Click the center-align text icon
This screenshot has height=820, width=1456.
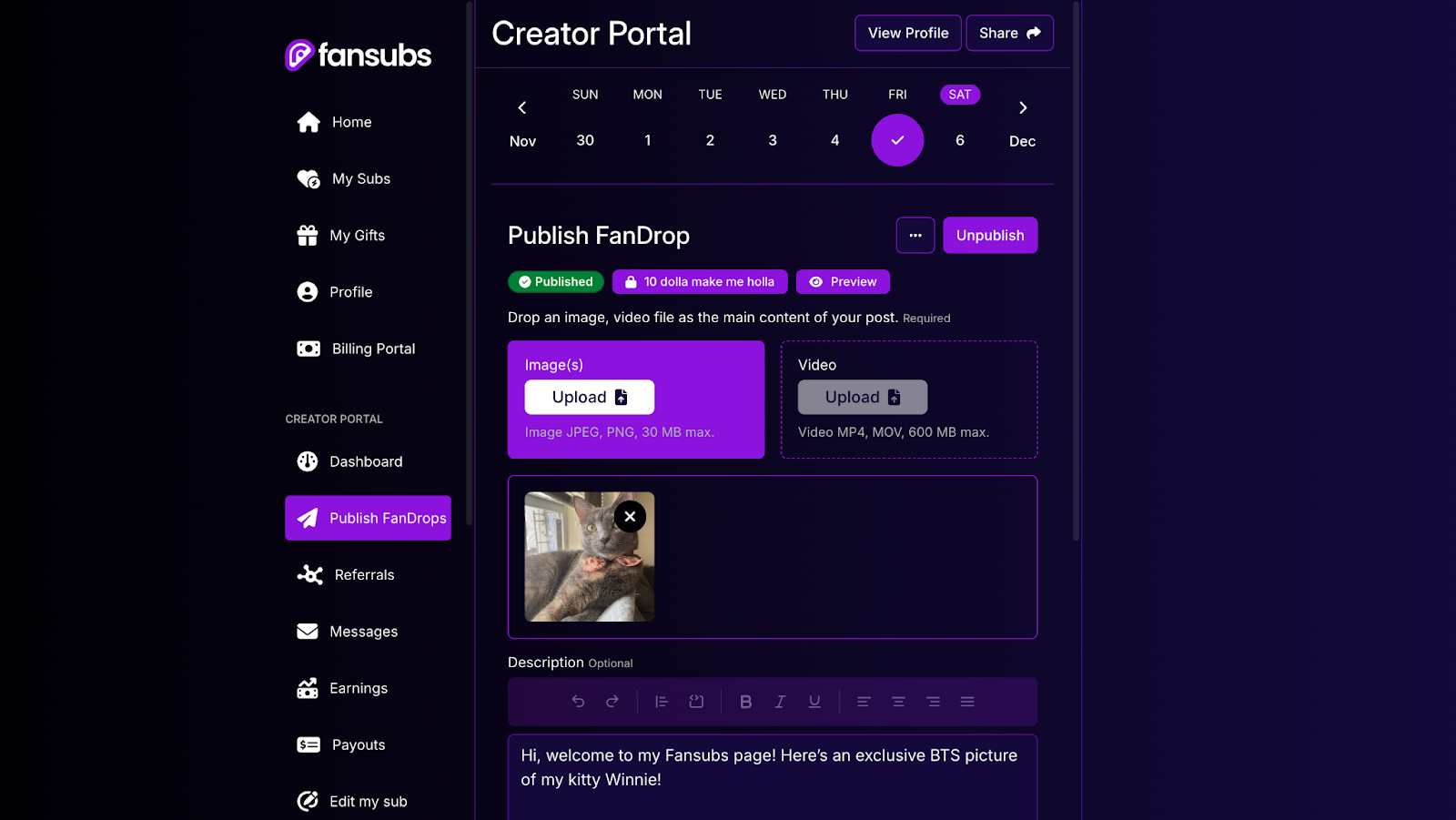coord(898,702)
